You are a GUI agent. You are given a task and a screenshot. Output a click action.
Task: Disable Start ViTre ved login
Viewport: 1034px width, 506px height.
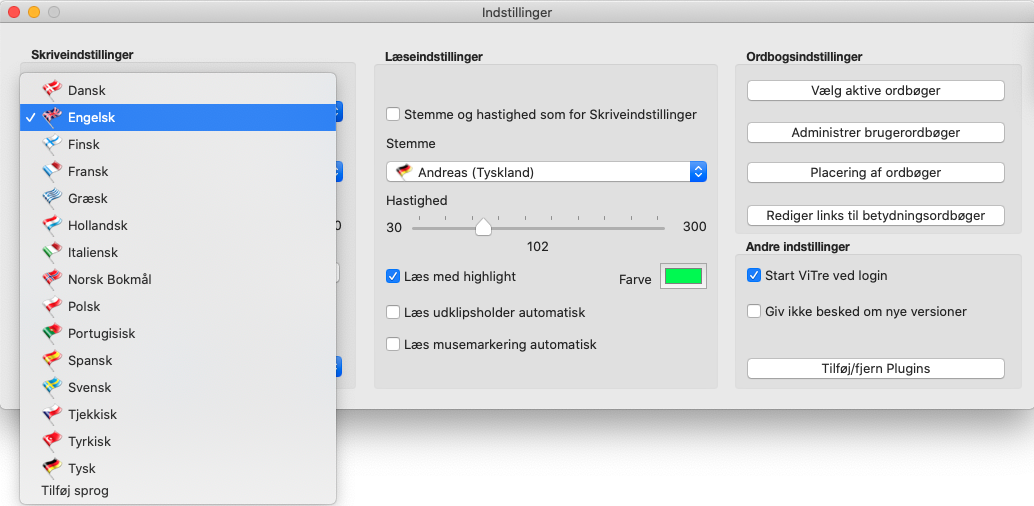click(755, 275)
